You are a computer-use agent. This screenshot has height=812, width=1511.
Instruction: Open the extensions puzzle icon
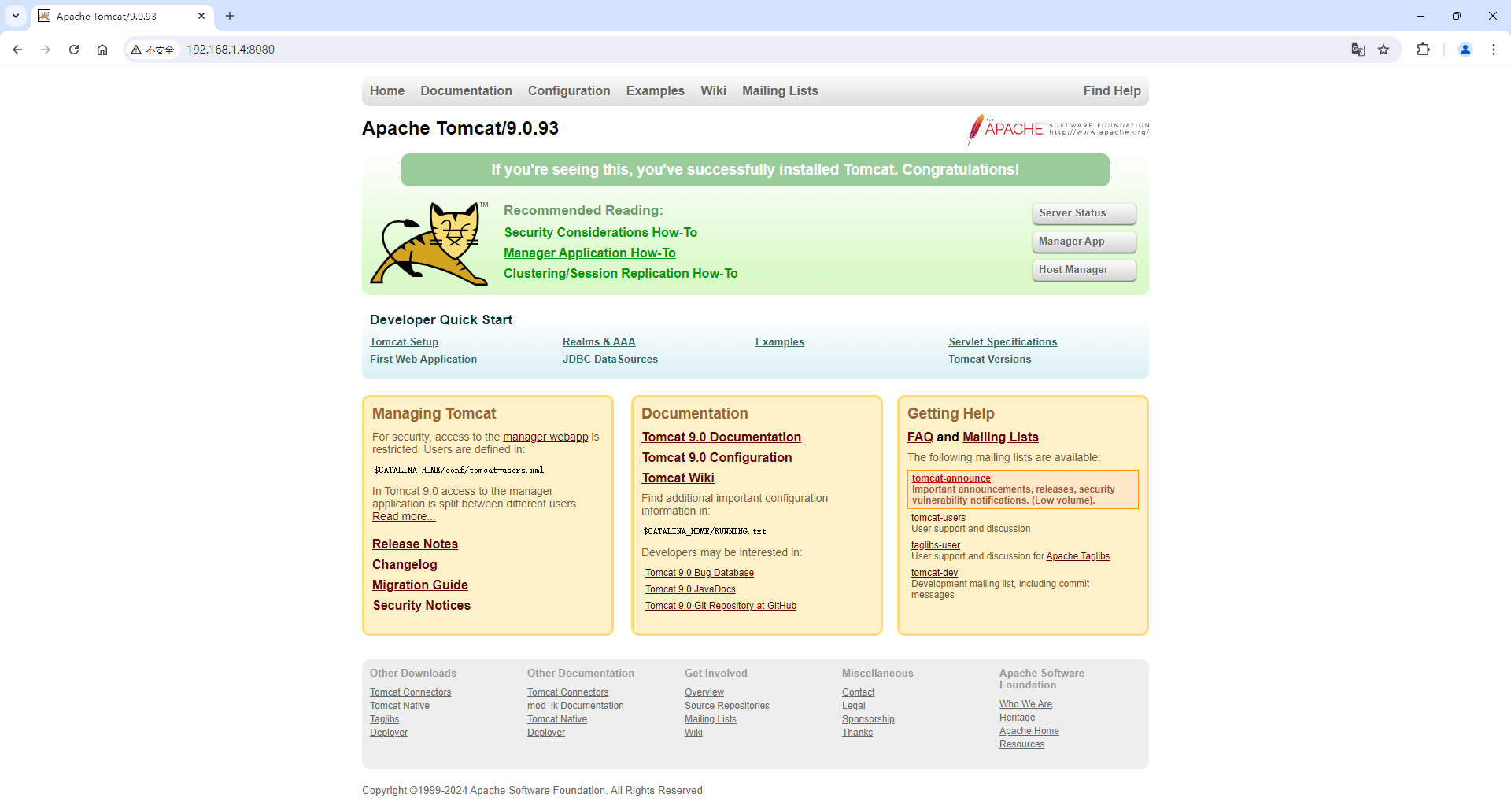[x=1423, y=50]
